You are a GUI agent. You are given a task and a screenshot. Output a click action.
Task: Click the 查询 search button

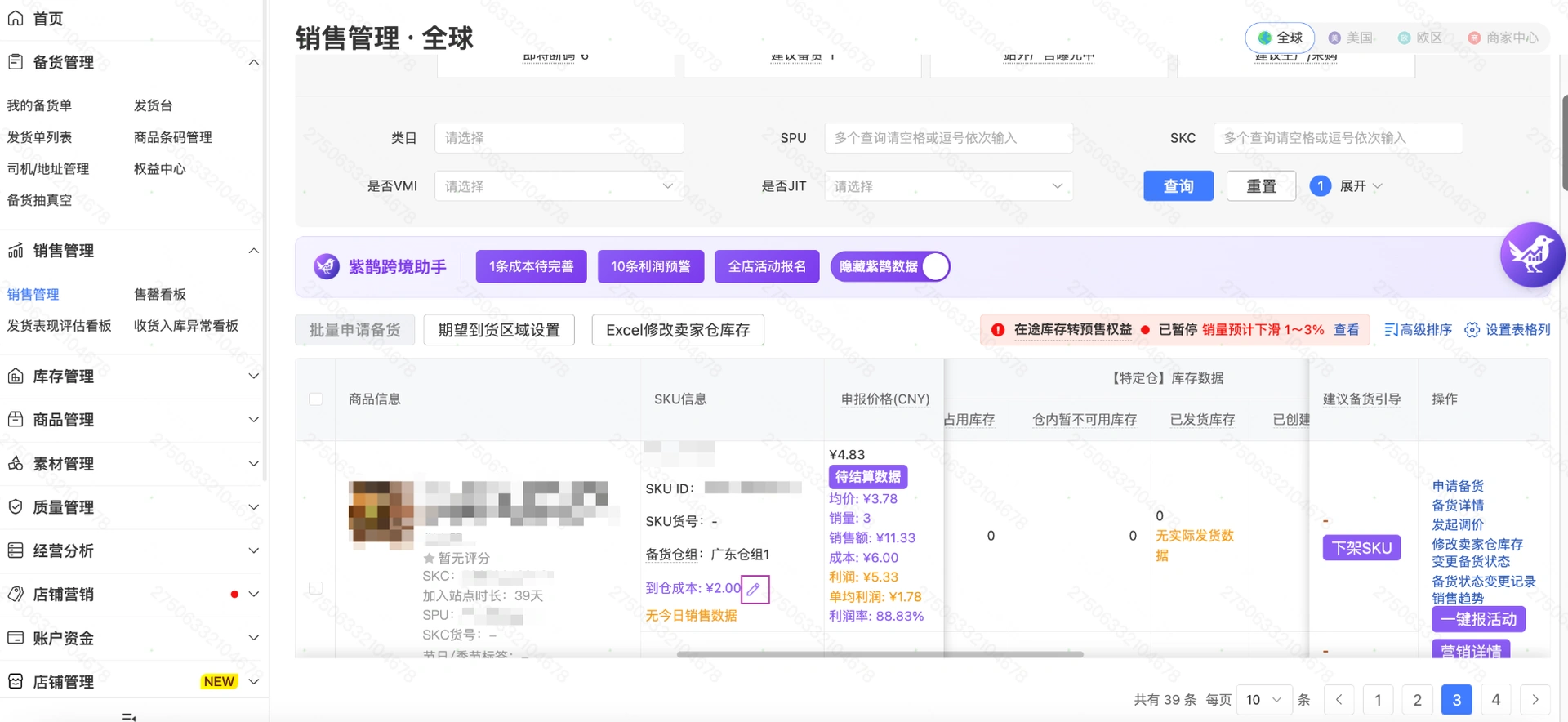1178,186
